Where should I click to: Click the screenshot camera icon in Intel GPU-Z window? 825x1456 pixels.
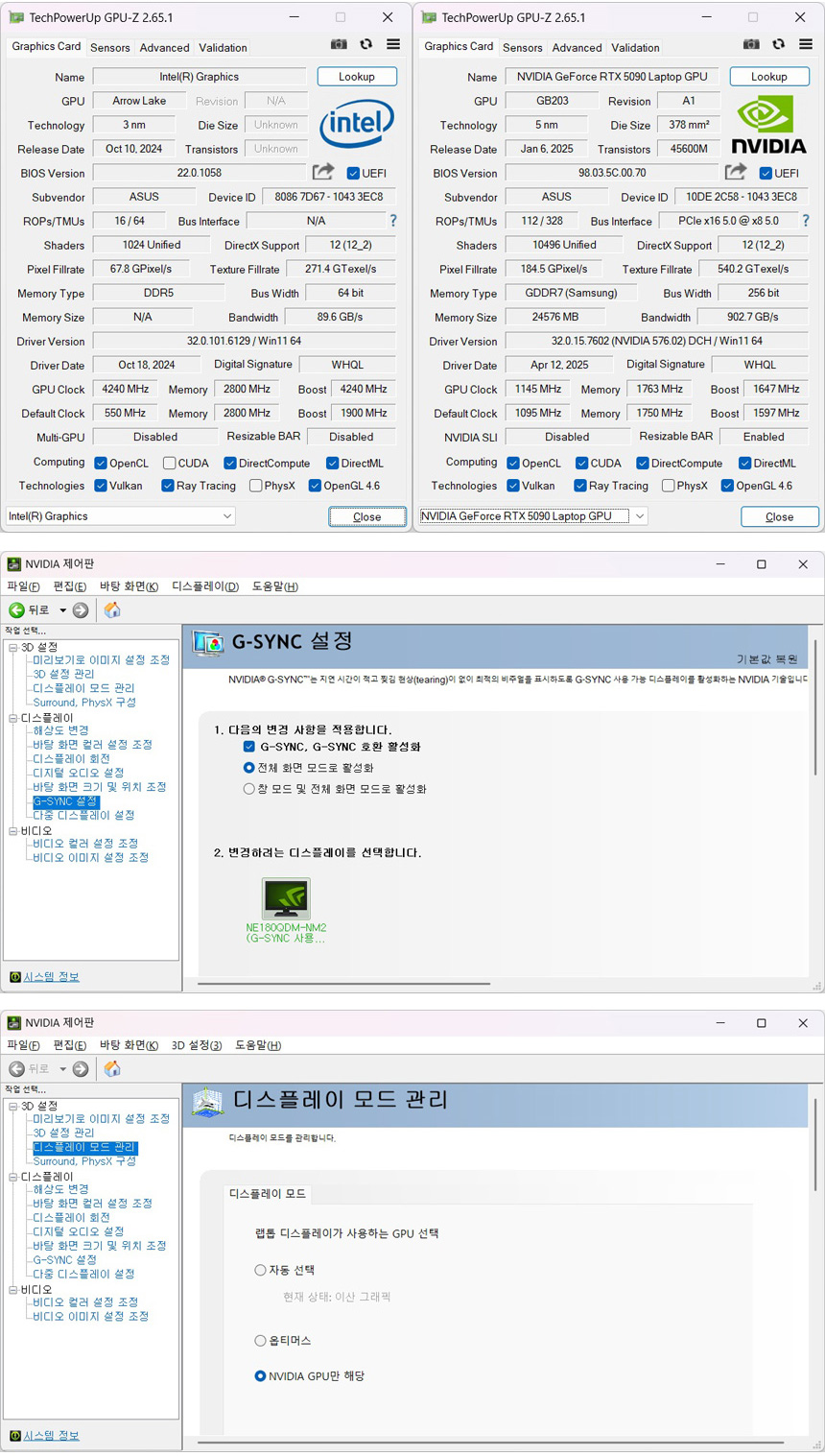[339, 45]
